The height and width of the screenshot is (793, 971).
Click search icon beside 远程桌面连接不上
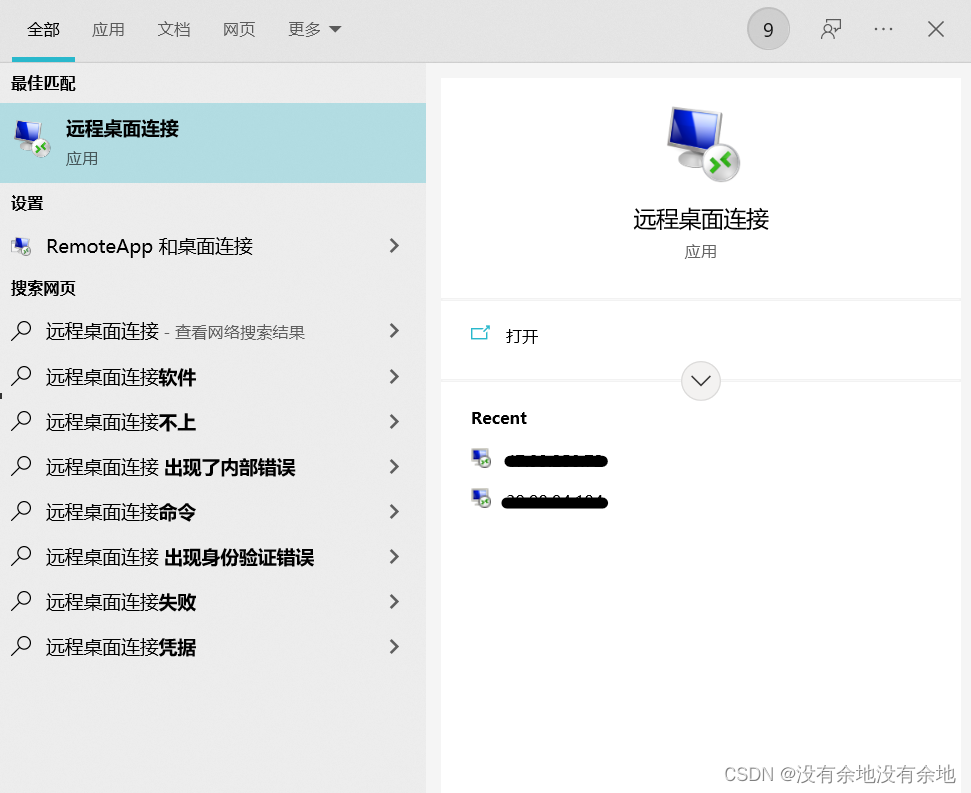point(21,422)
